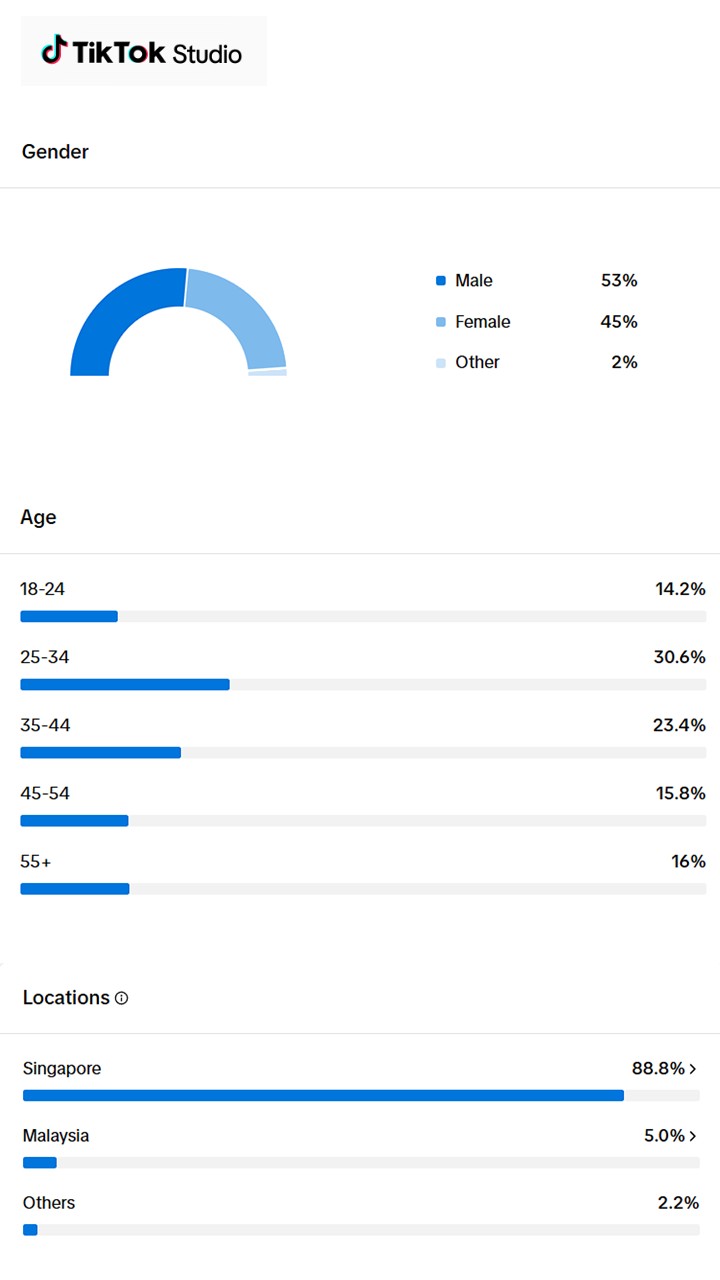
Task: Click the Singapore progress bar
Action: 323,1096
